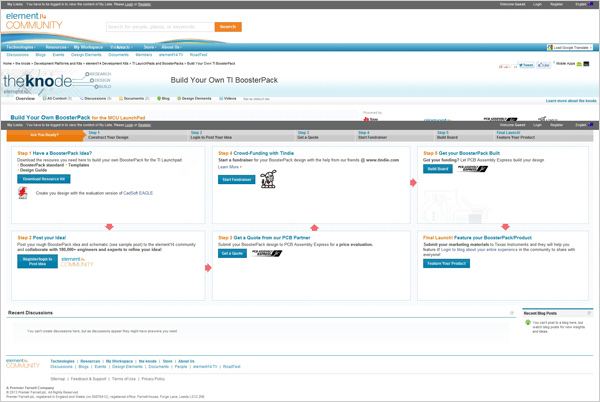
Task: Open the Android mobile app icon
Action: point(579,64)
